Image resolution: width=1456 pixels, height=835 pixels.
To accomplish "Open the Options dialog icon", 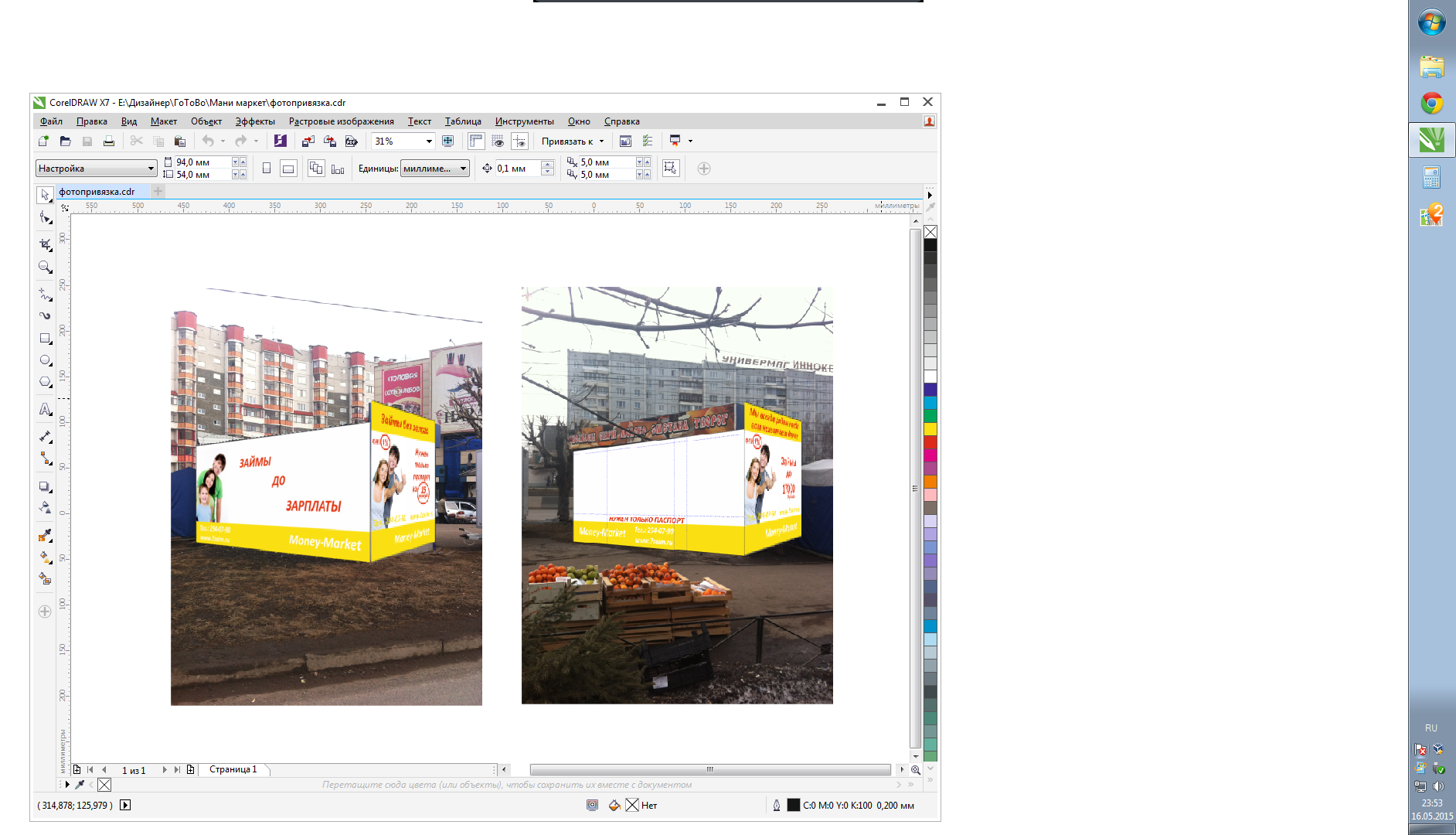I will (648, 141).
